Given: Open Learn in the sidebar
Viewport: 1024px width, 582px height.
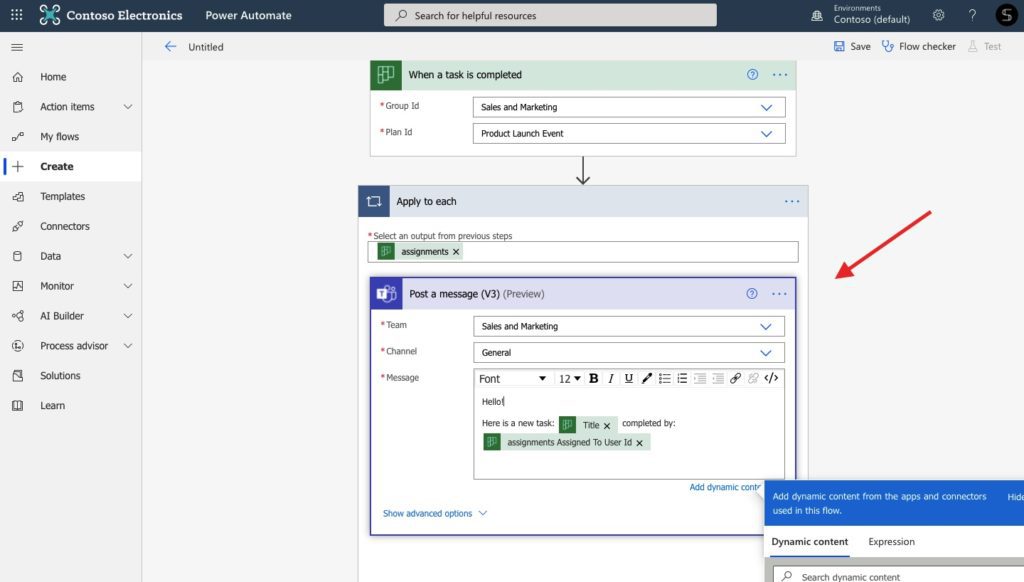Looking at the screenshot, I should click(x=71, y=406).
